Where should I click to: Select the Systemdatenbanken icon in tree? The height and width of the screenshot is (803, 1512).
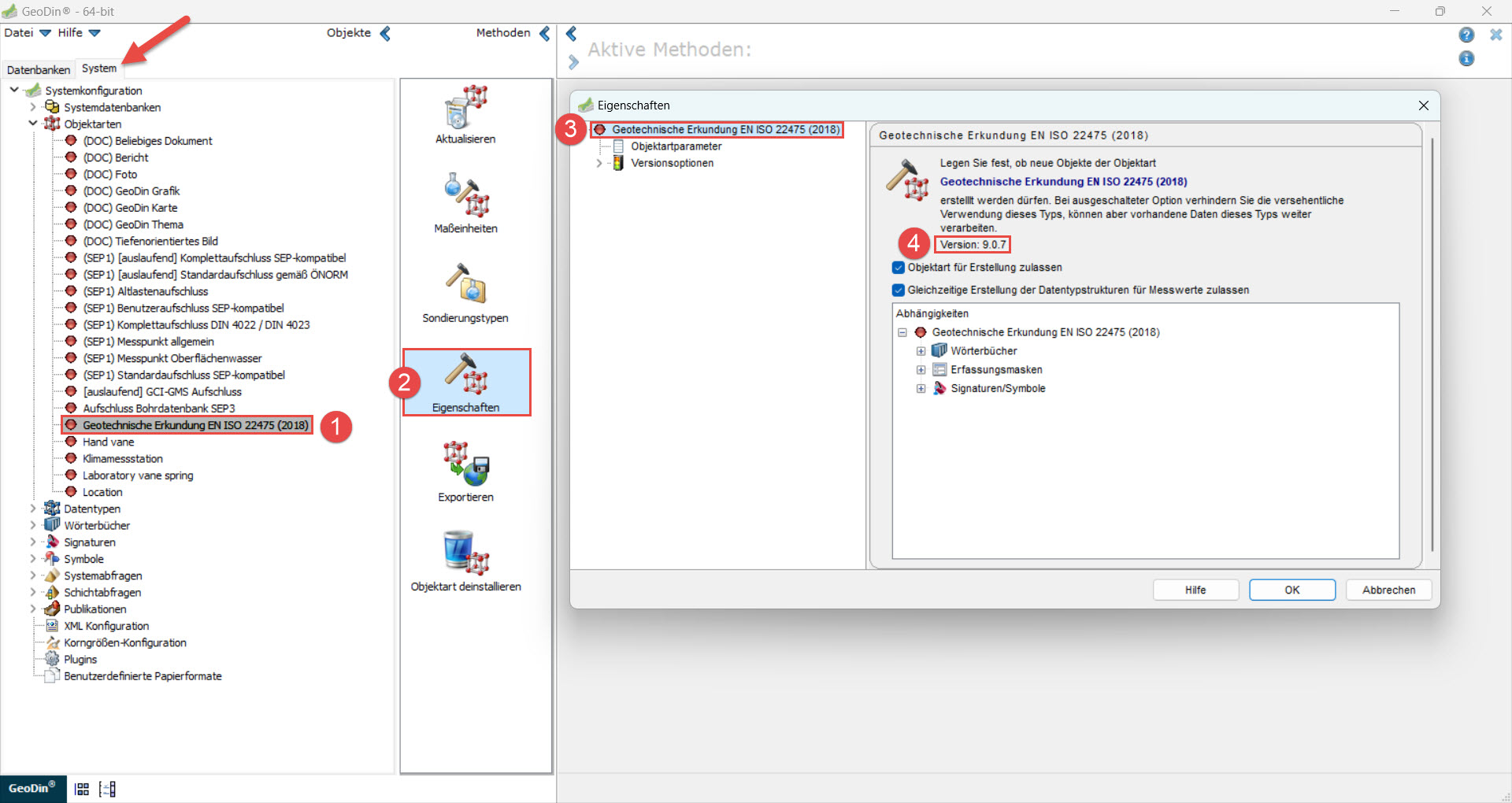tap(52, 107)
